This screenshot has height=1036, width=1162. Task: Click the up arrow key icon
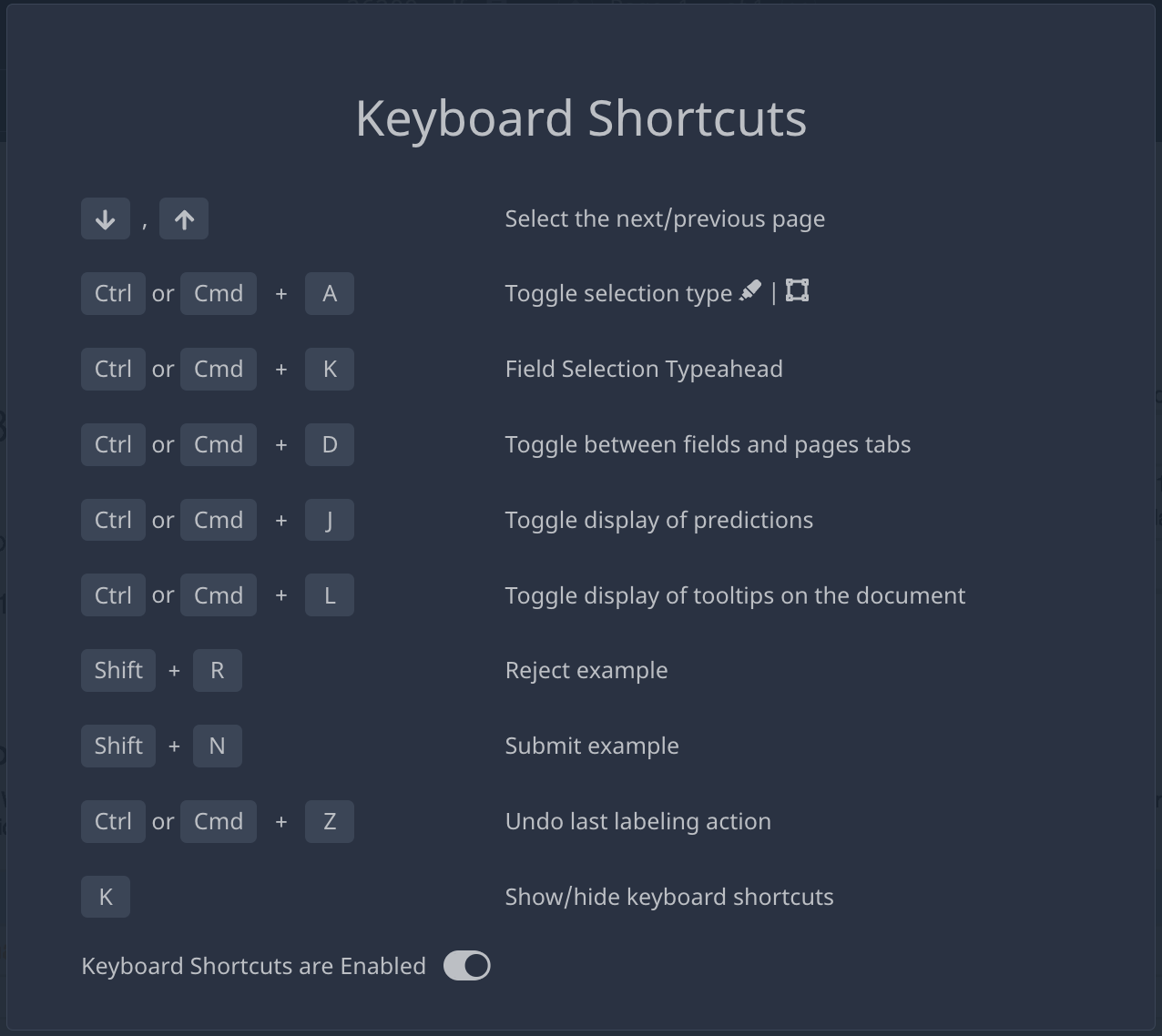tap(184, 218)
